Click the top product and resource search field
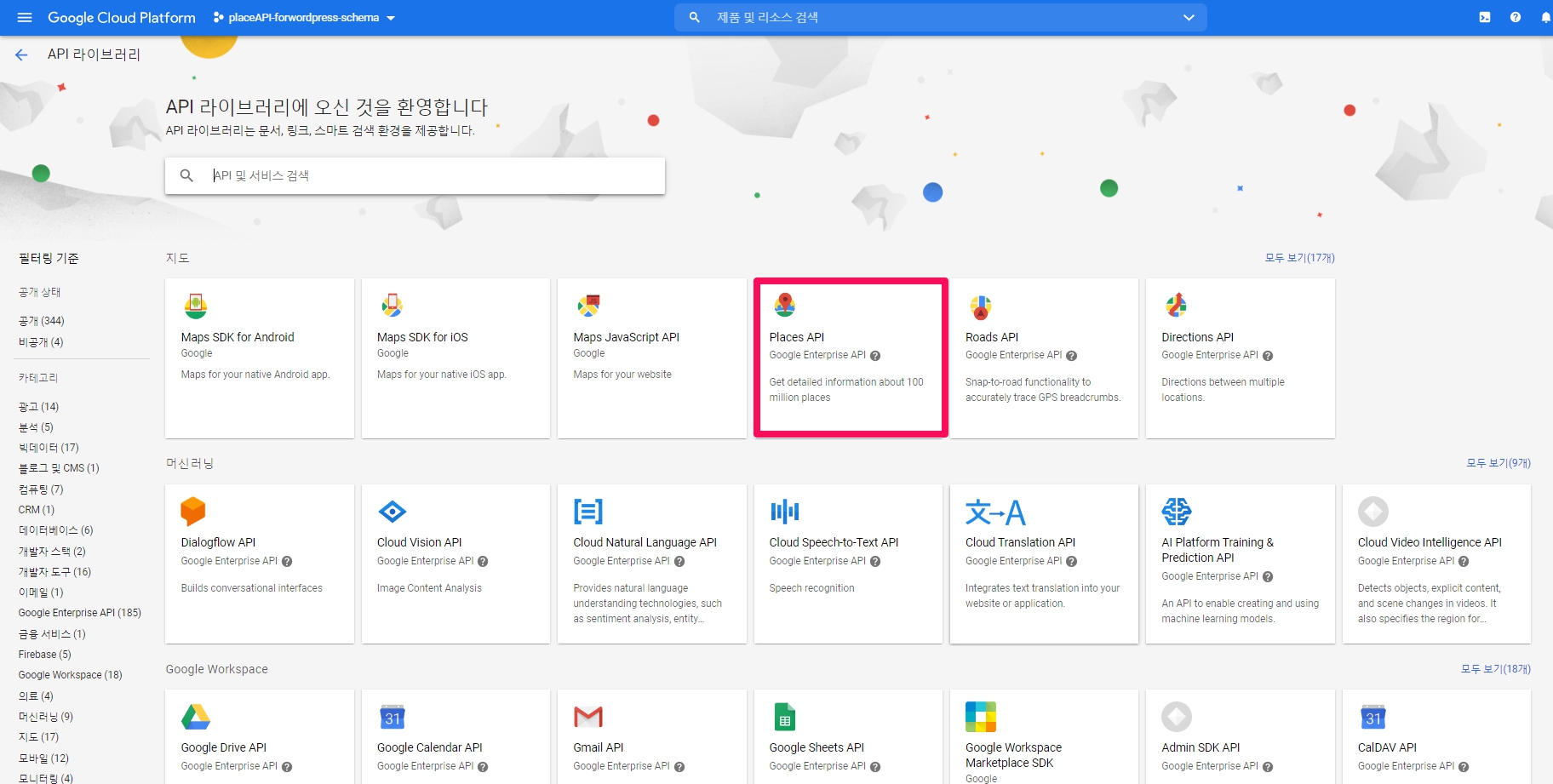 [x=941, y=17]
